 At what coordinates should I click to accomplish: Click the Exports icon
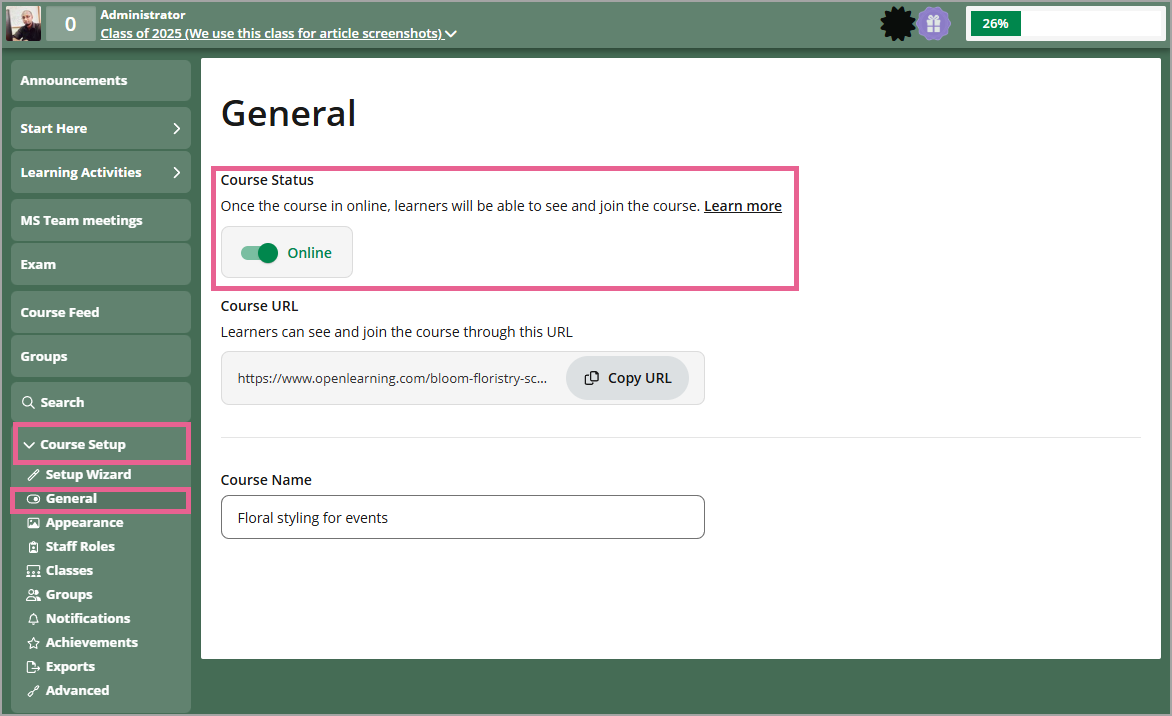tap(33, 667)
